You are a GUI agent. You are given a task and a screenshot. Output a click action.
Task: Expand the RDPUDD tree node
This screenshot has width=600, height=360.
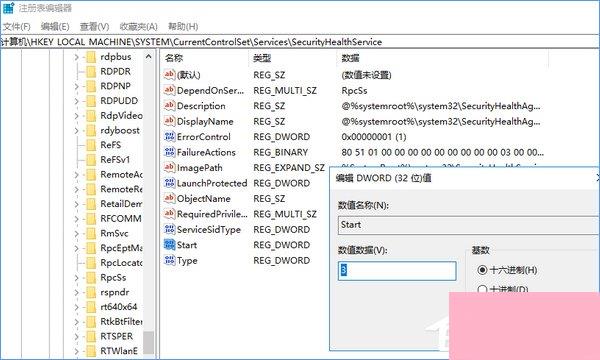76,101
